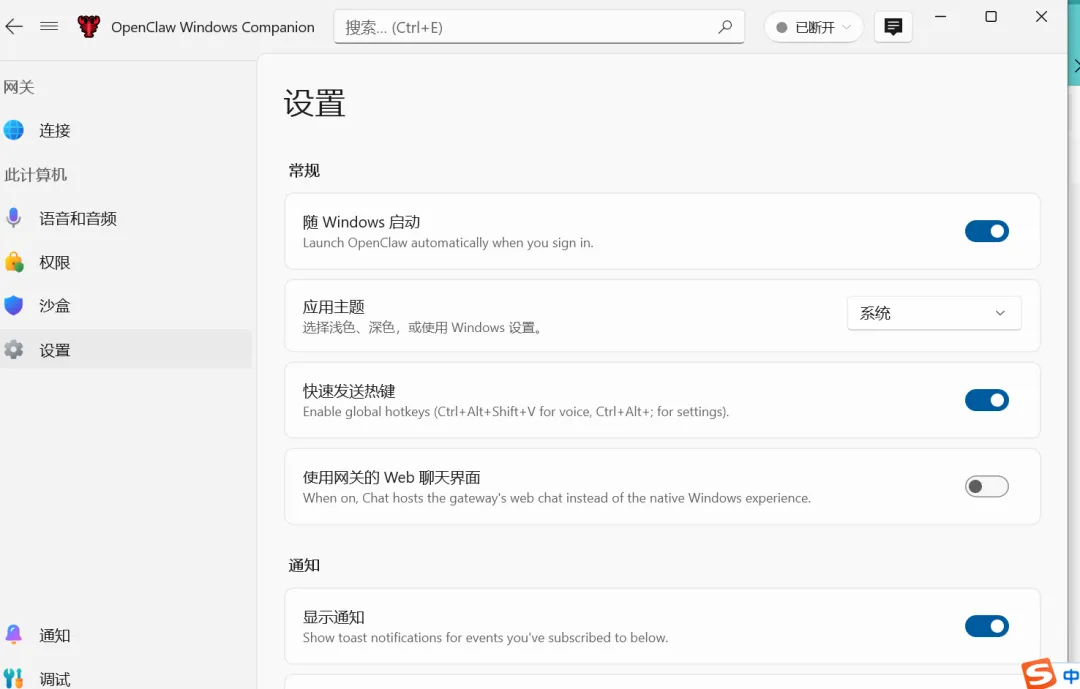Switch to the 沙盒 page
Screen dimensions: 1080x689
[126, 305]
